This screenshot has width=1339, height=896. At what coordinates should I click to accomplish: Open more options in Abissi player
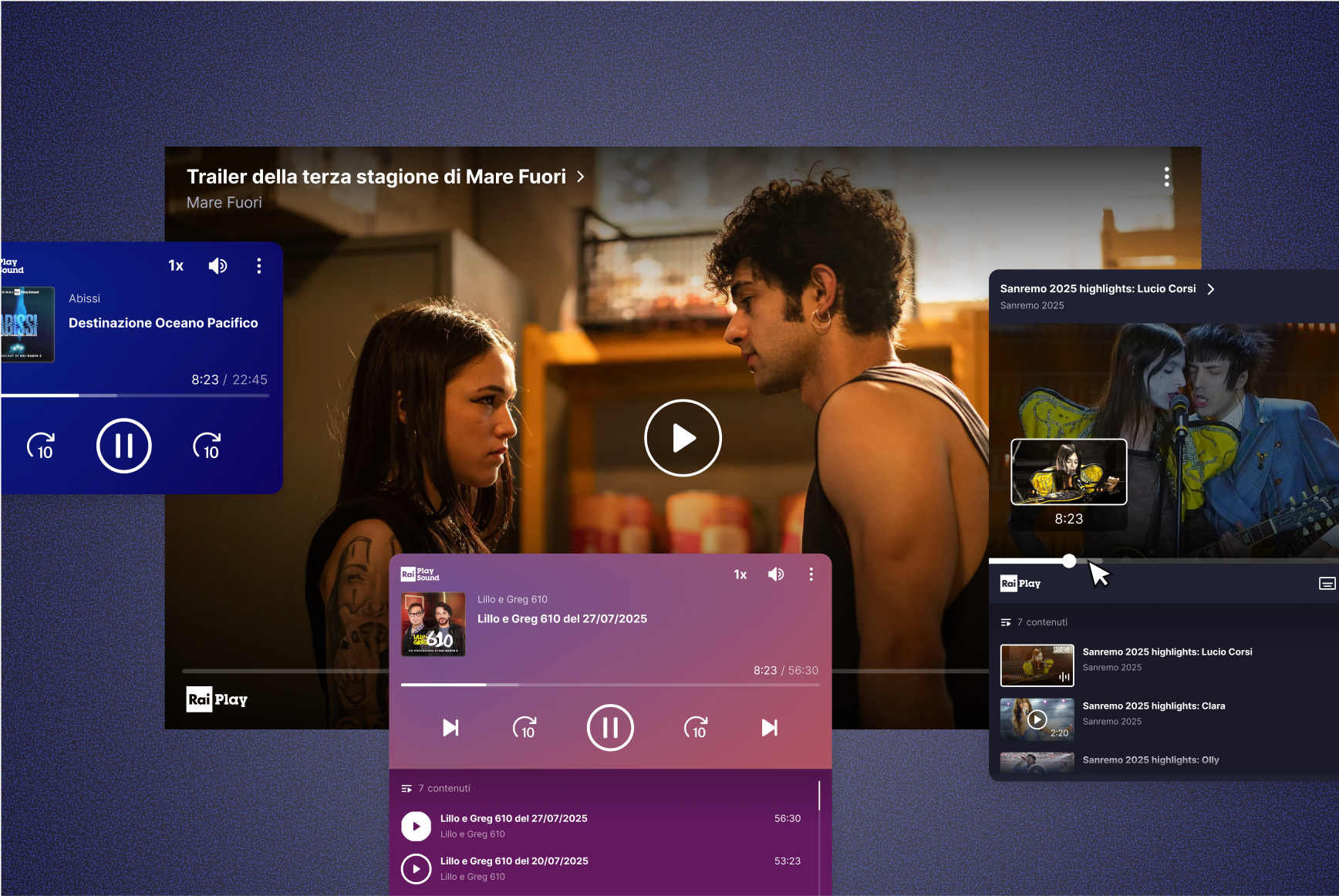pyautogui.click(x=259, y=266)
